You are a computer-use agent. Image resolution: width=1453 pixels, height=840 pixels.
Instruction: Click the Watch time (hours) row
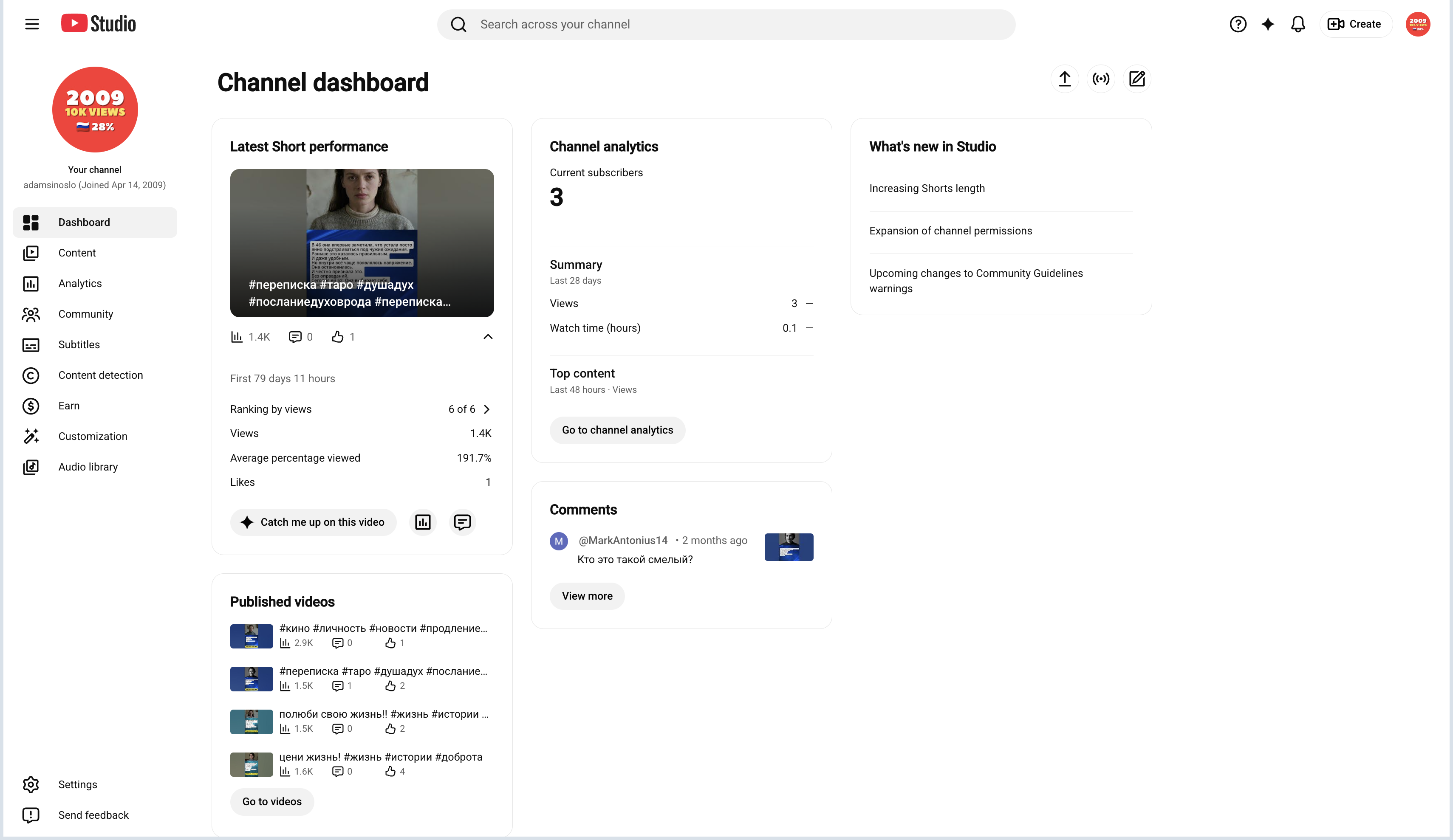tap(681, 328)
